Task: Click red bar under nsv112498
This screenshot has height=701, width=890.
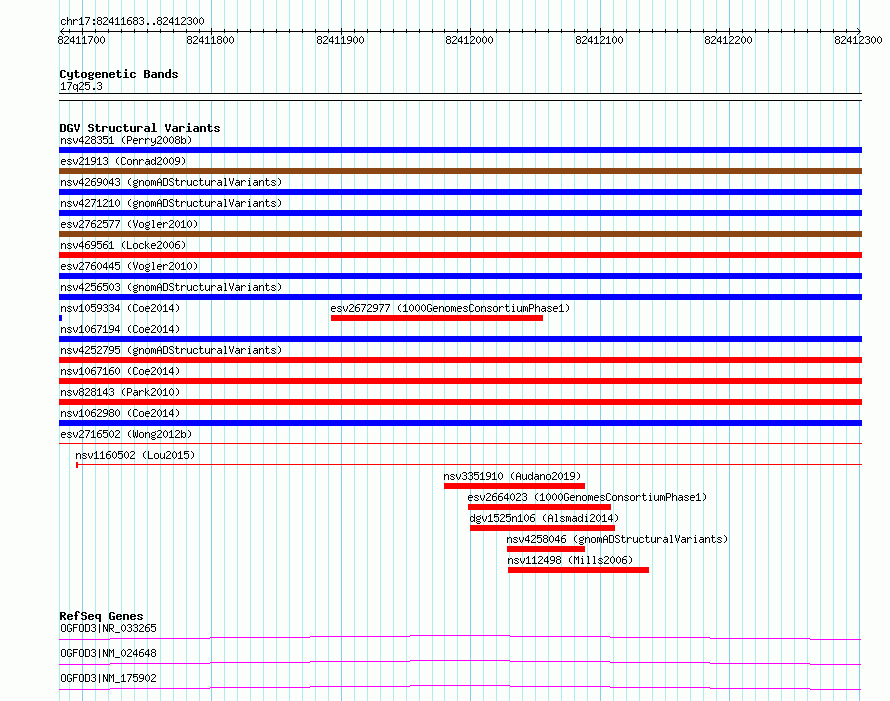Action: pos(578,570)
